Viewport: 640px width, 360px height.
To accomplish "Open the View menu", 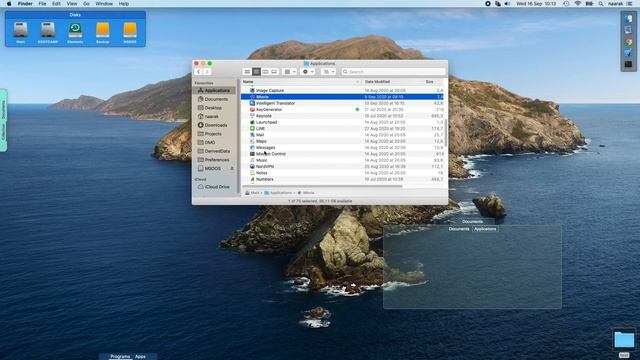I will click(72, 4).
